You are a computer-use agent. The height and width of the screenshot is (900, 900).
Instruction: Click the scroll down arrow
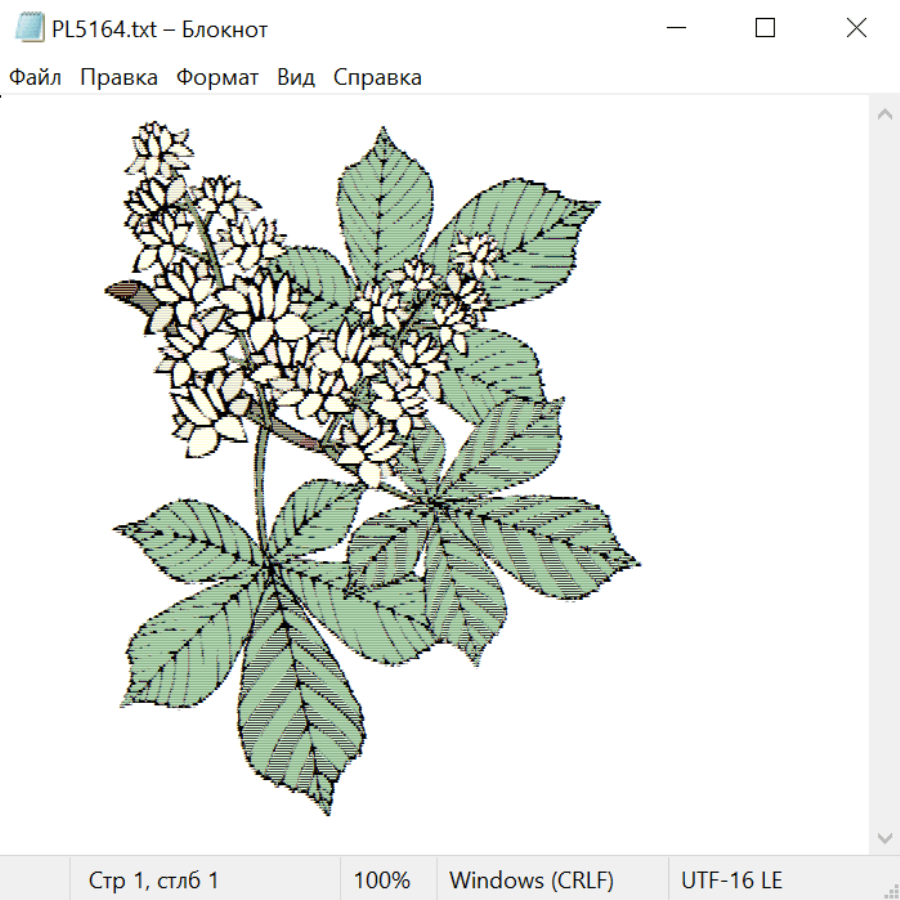click(885, 838)
